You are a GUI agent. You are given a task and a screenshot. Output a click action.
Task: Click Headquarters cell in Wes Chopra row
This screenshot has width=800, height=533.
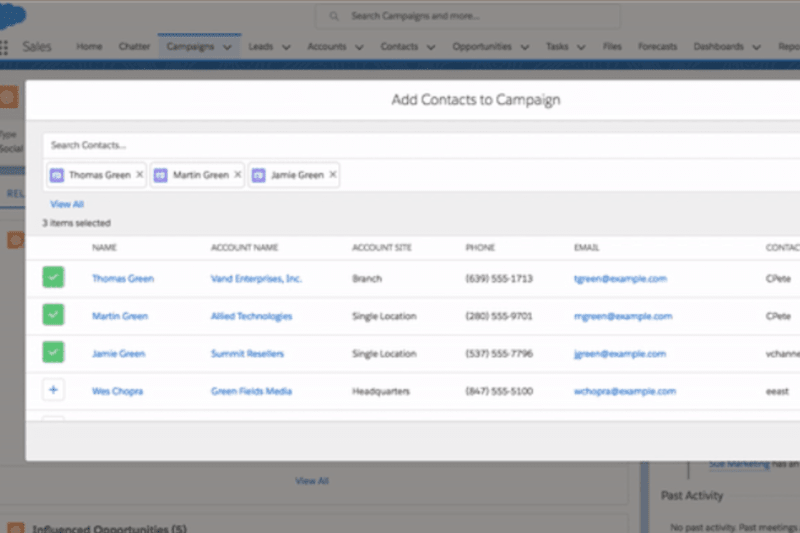pos(381,391)
